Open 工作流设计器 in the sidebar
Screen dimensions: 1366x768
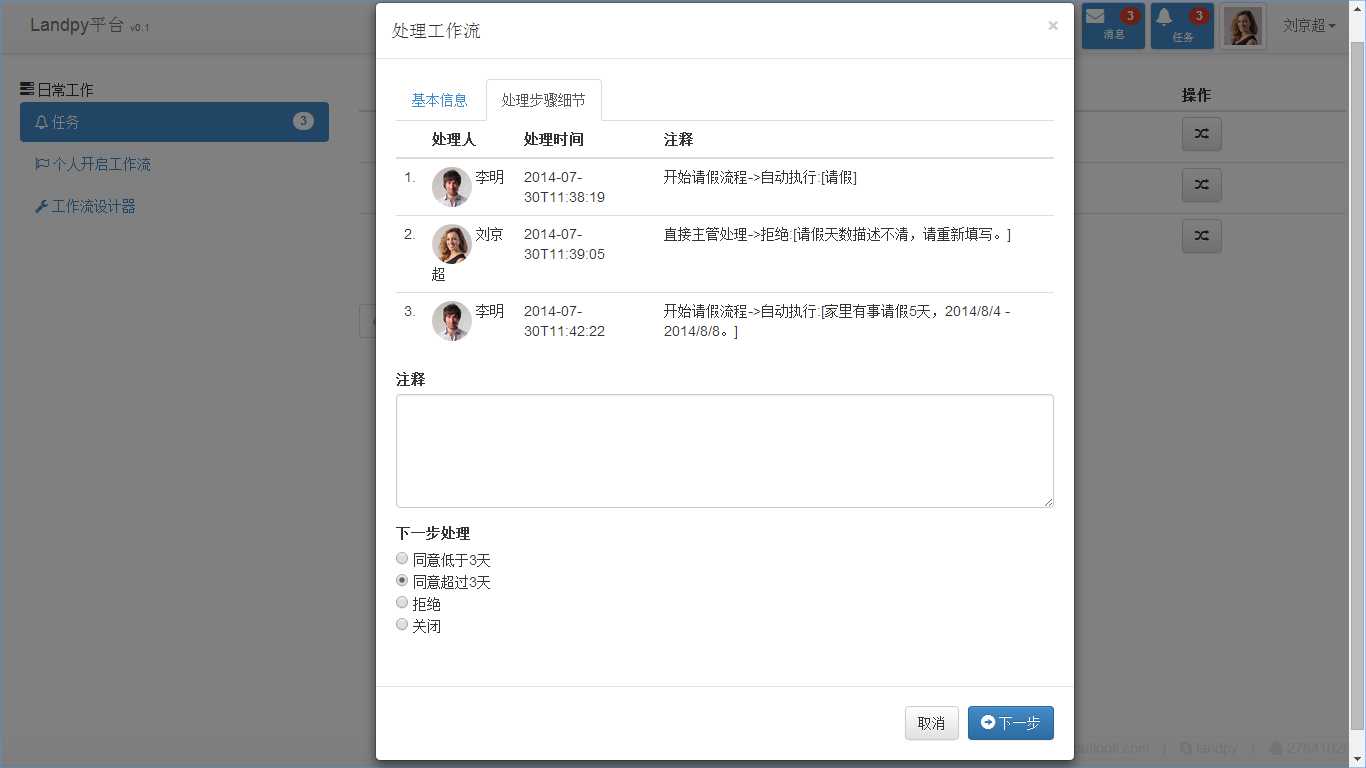[85, 206]
